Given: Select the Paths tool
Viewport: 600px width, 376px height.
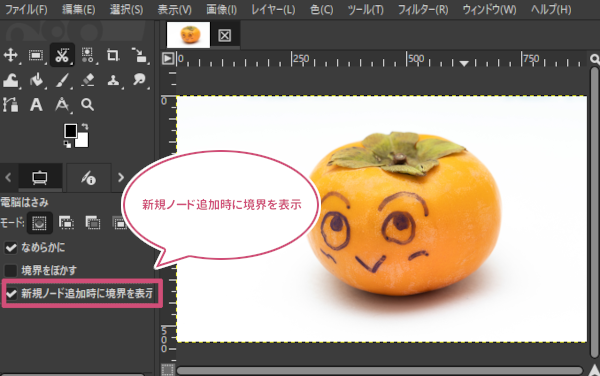Looking at the screenshot, I should point(11,104).
